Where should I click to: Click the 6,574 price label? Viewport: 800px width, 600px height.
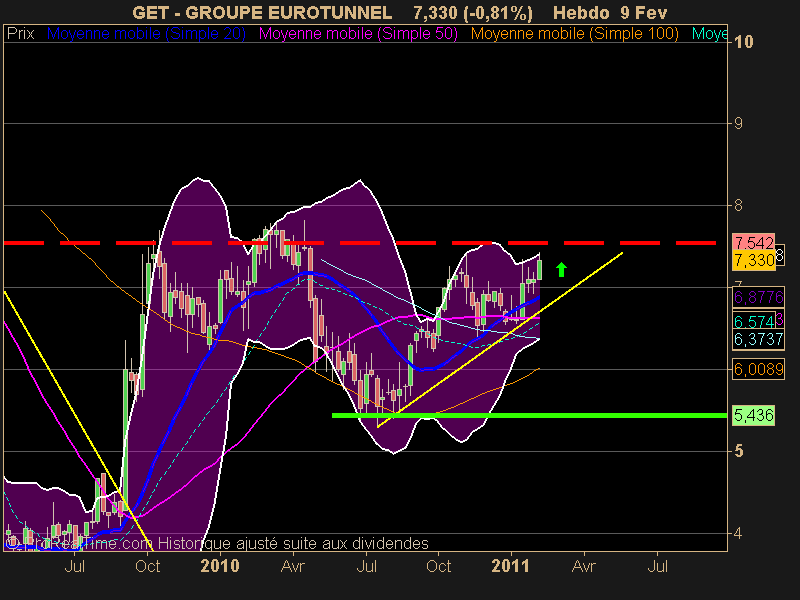(x=754, y=321)
